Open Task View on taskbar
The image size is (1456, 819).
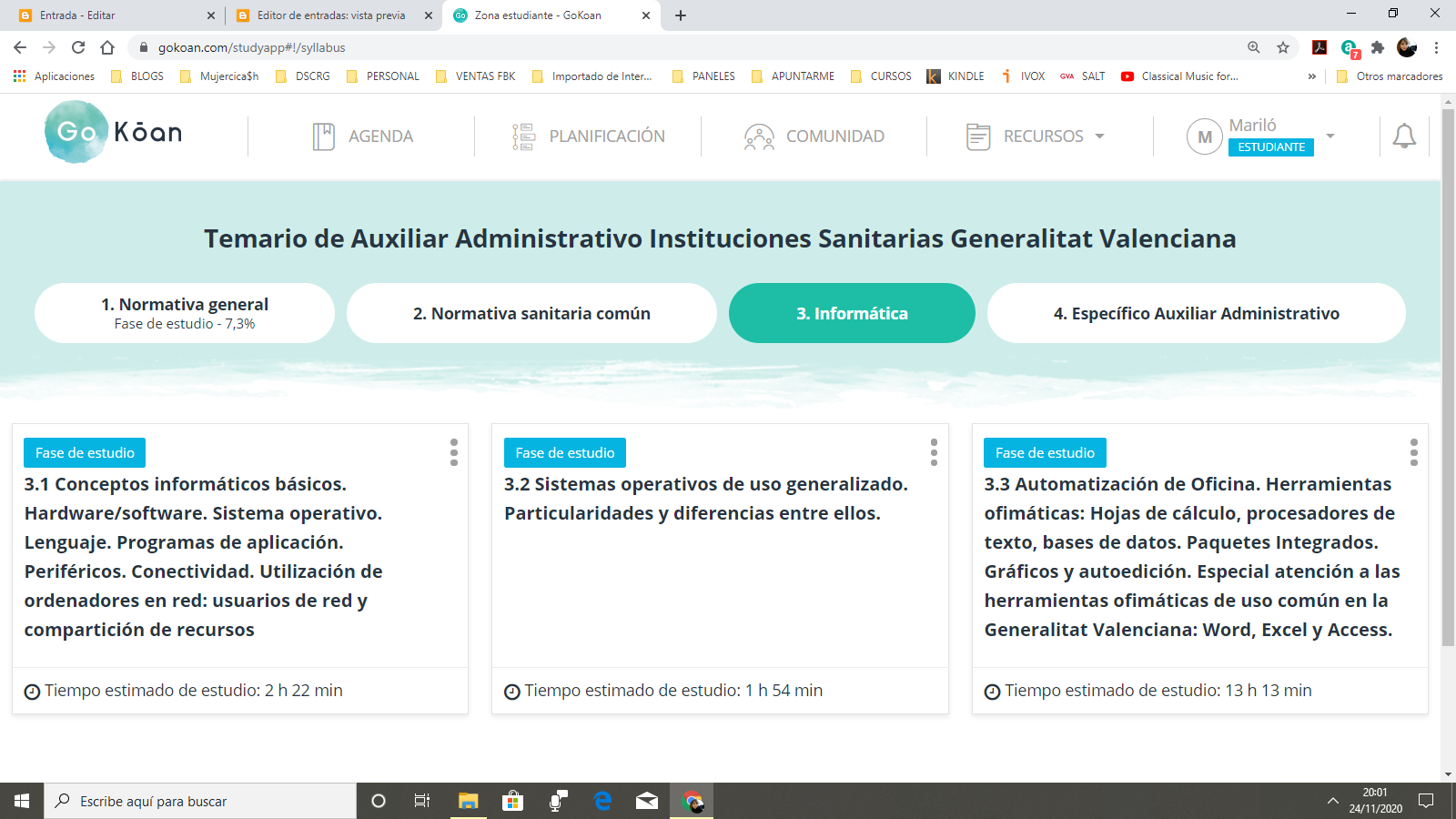422,801
